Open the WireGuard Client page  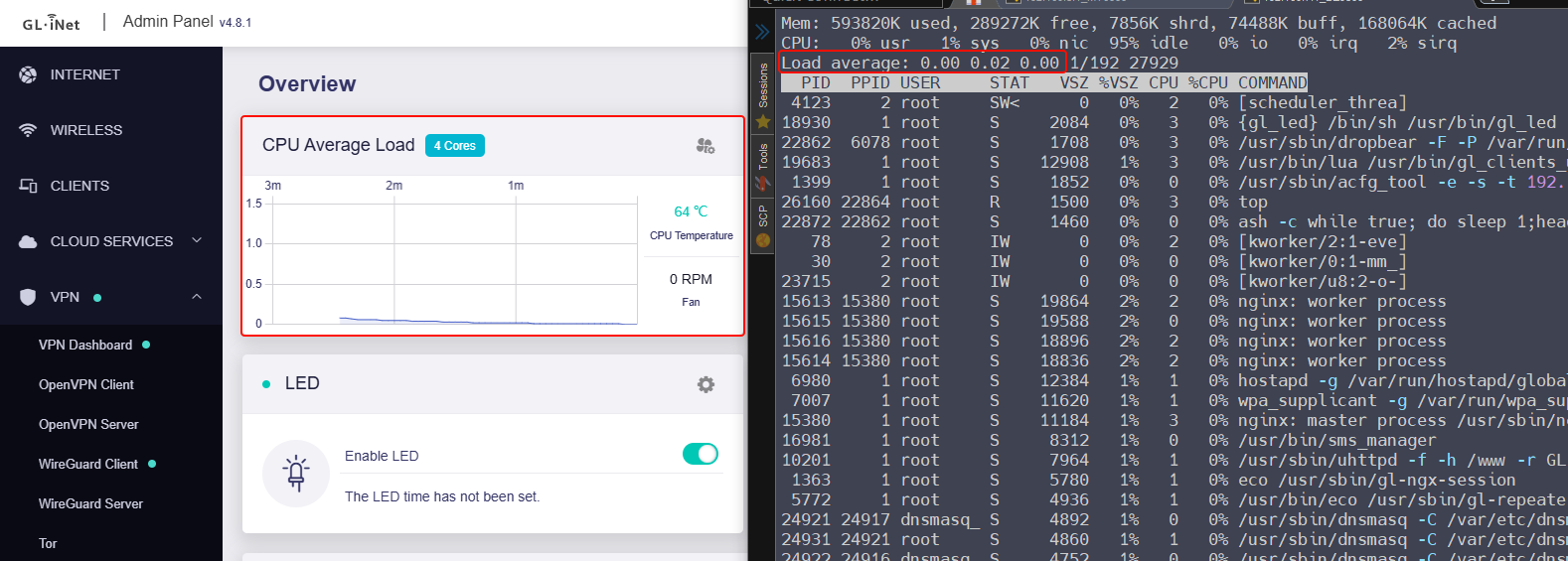click(x=88, y=464)
